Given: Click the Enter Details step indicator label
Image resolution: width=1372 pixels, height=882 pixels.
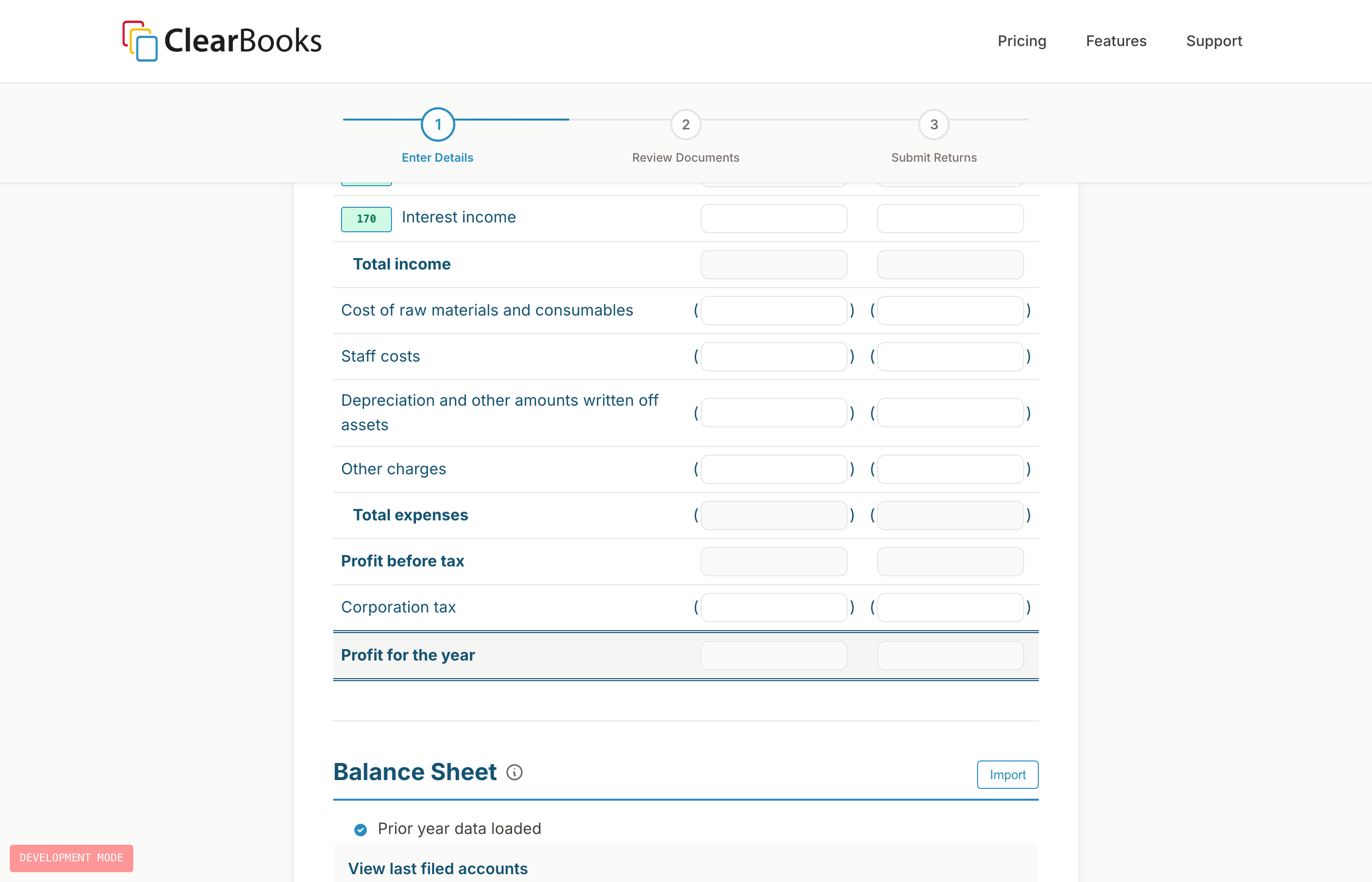Looking at the screenshot, I should tap(438, 157).
